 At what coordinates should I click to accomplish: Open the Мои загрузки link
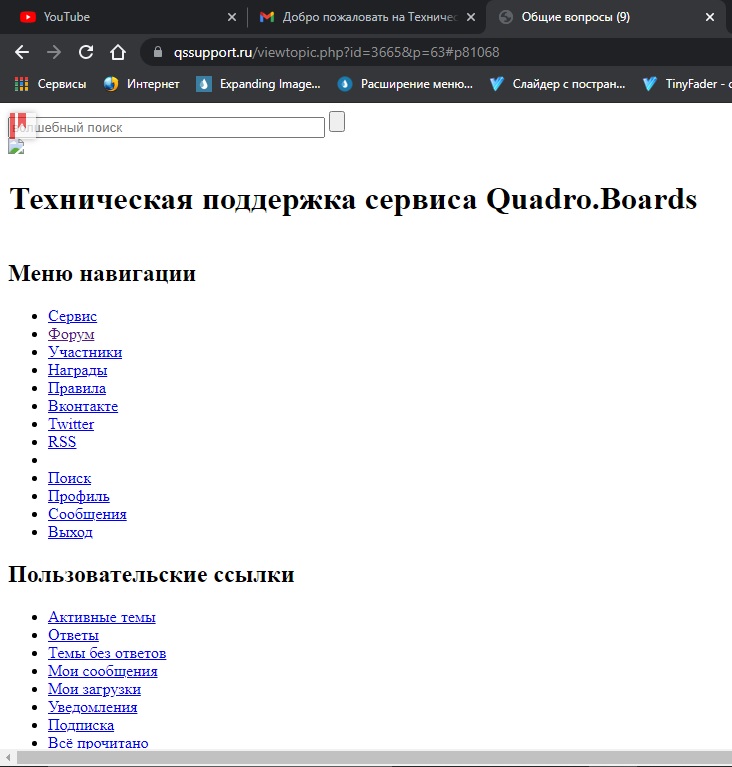click(x=94, y=689)
